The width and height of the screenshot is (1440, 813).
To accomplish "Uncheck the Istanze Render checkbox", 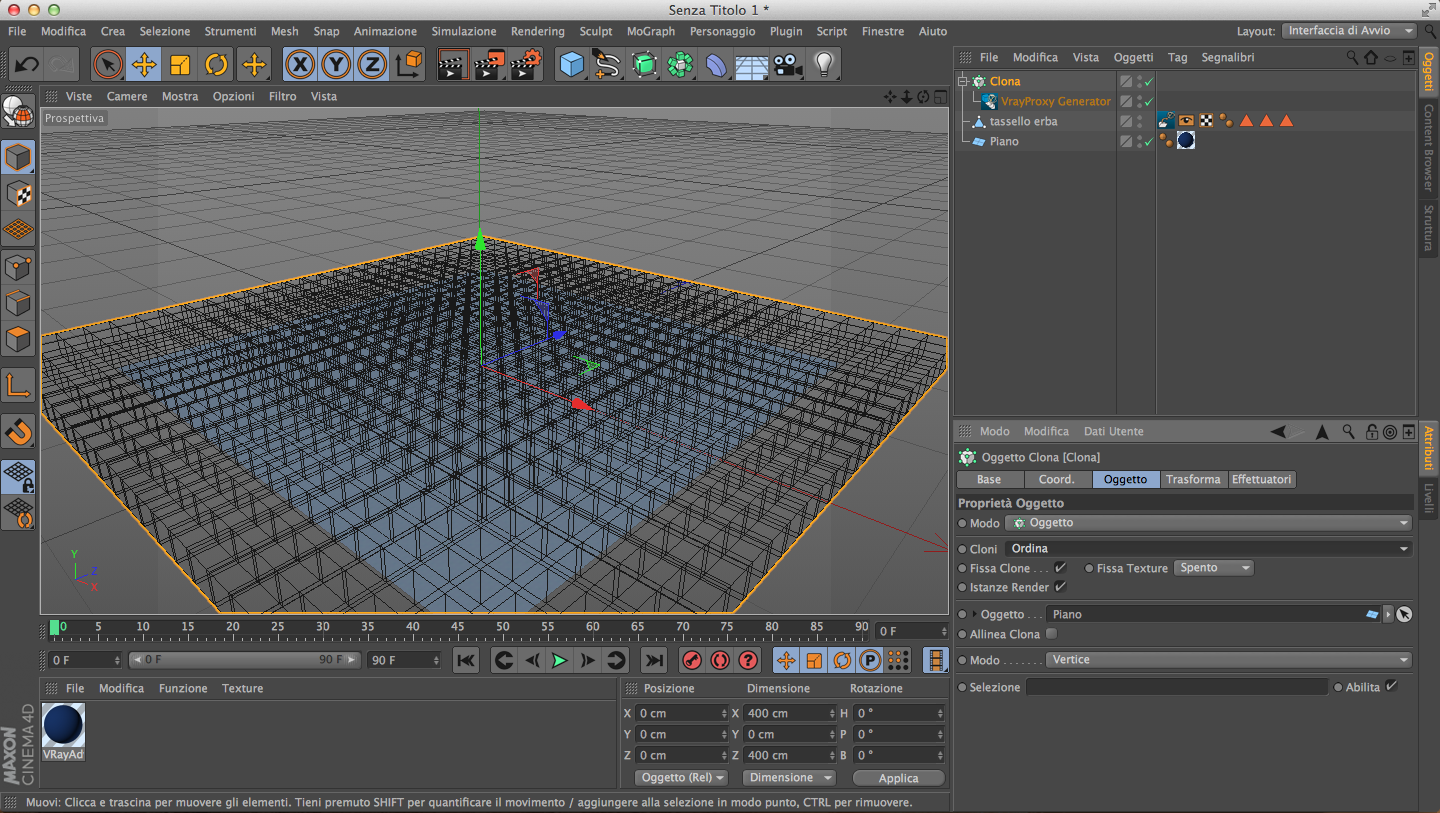I will (x=1060, y=587).
